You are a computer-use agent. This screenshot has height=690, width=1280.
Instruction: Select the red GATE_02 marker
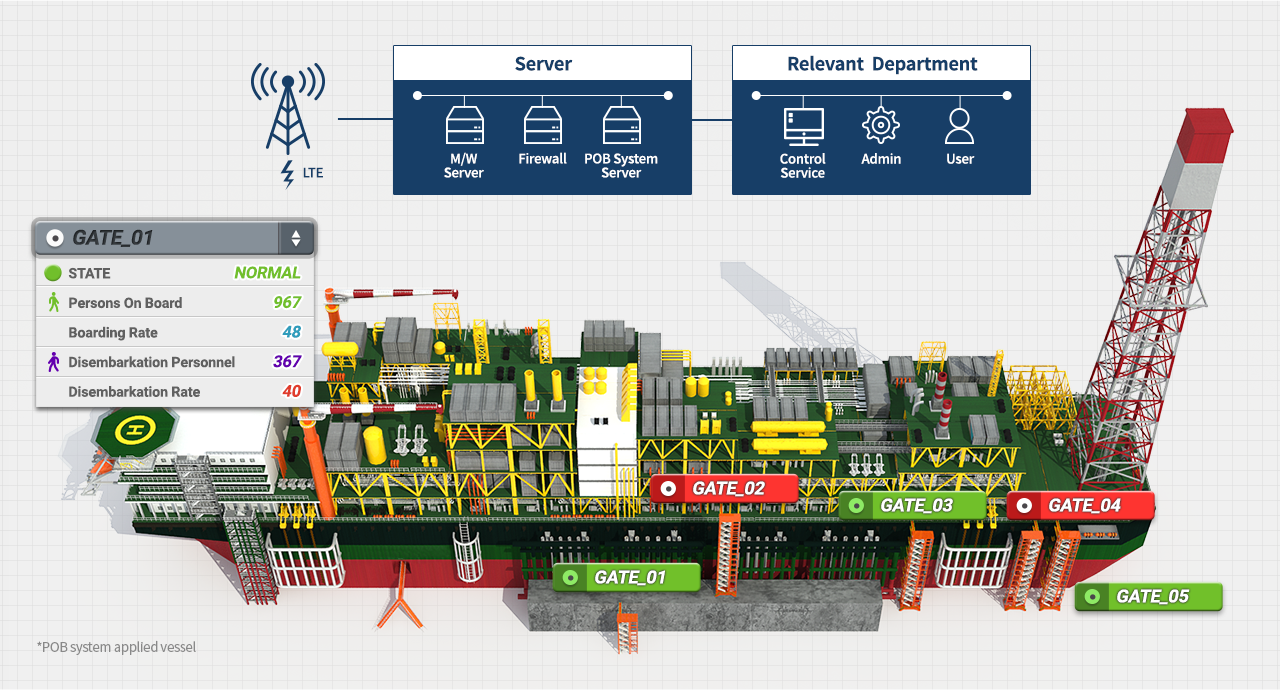coord(724,489)
